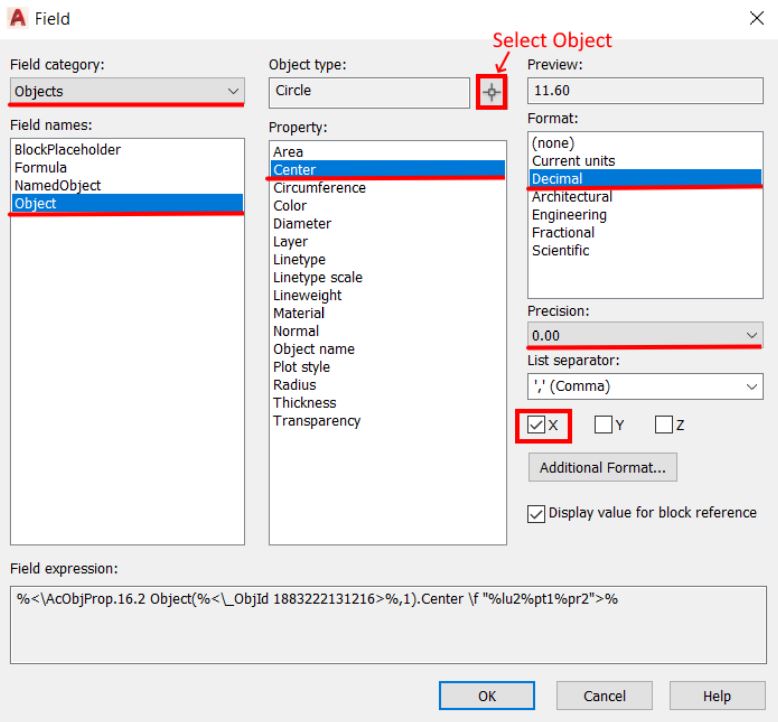778x722 pixels.
Task: Select the Linetype scale property
Action: 388,277
